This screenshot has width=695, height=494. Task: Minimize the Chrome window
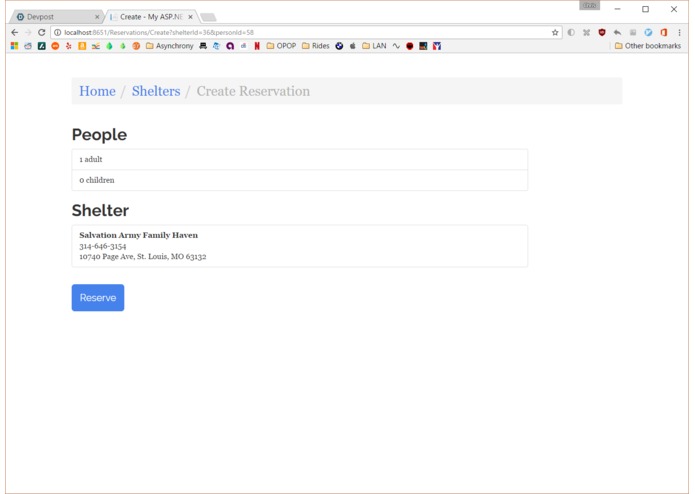(x=617, y=9)
